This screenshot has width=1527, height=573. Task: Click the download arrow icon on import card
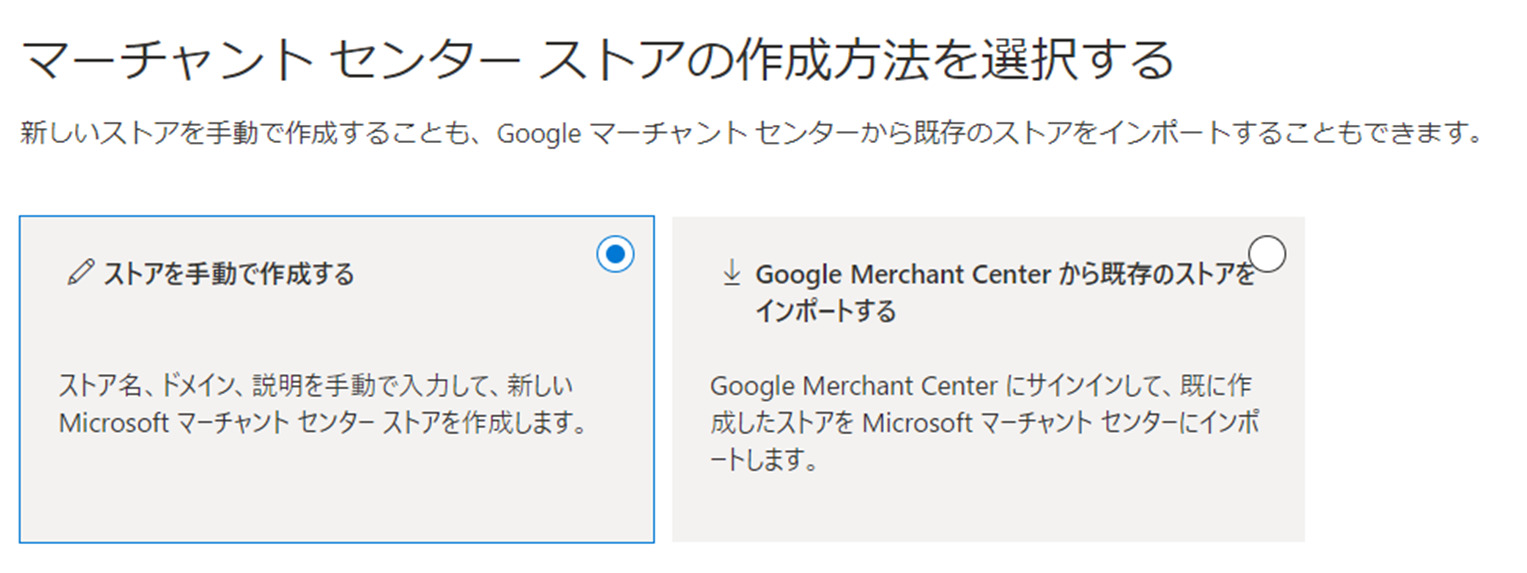pos(731,273)
